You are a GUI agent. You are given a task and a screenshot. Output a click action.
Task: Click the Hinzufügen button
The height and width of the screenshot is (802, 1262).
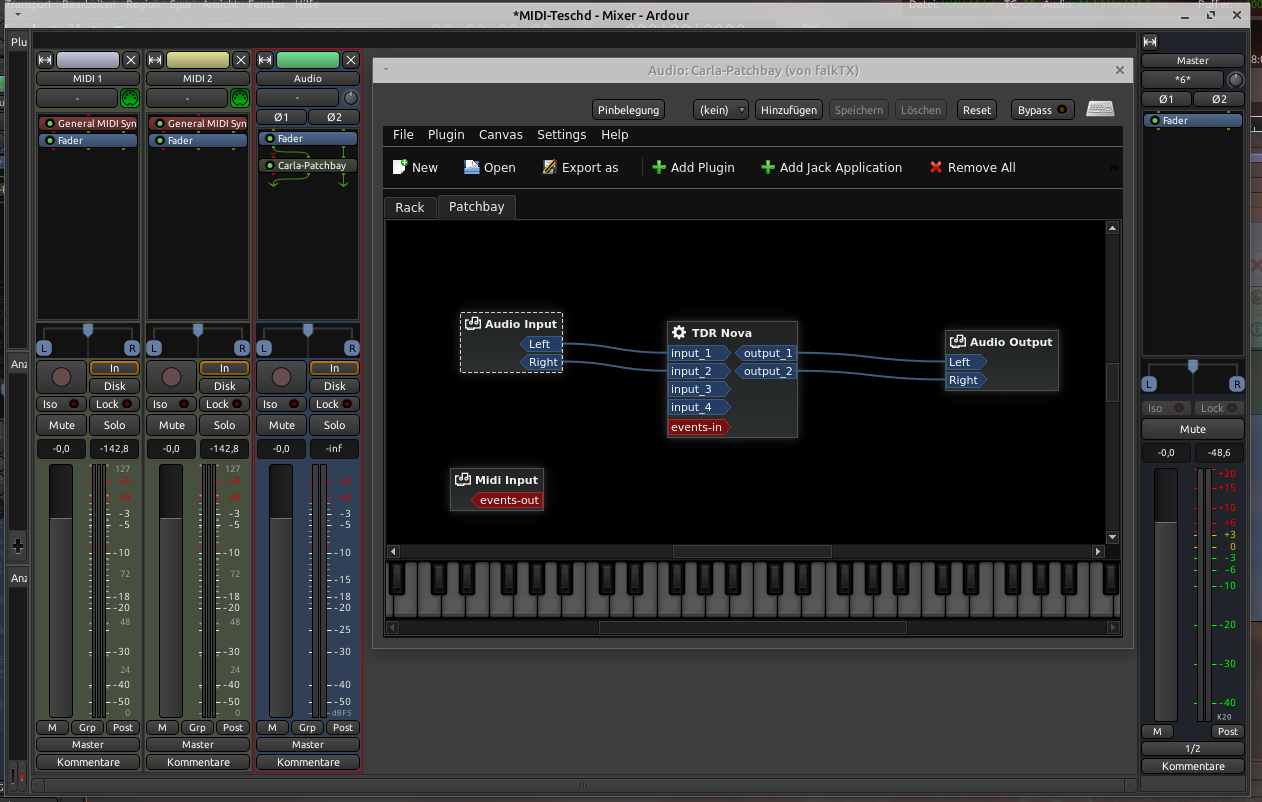(789, 110)
